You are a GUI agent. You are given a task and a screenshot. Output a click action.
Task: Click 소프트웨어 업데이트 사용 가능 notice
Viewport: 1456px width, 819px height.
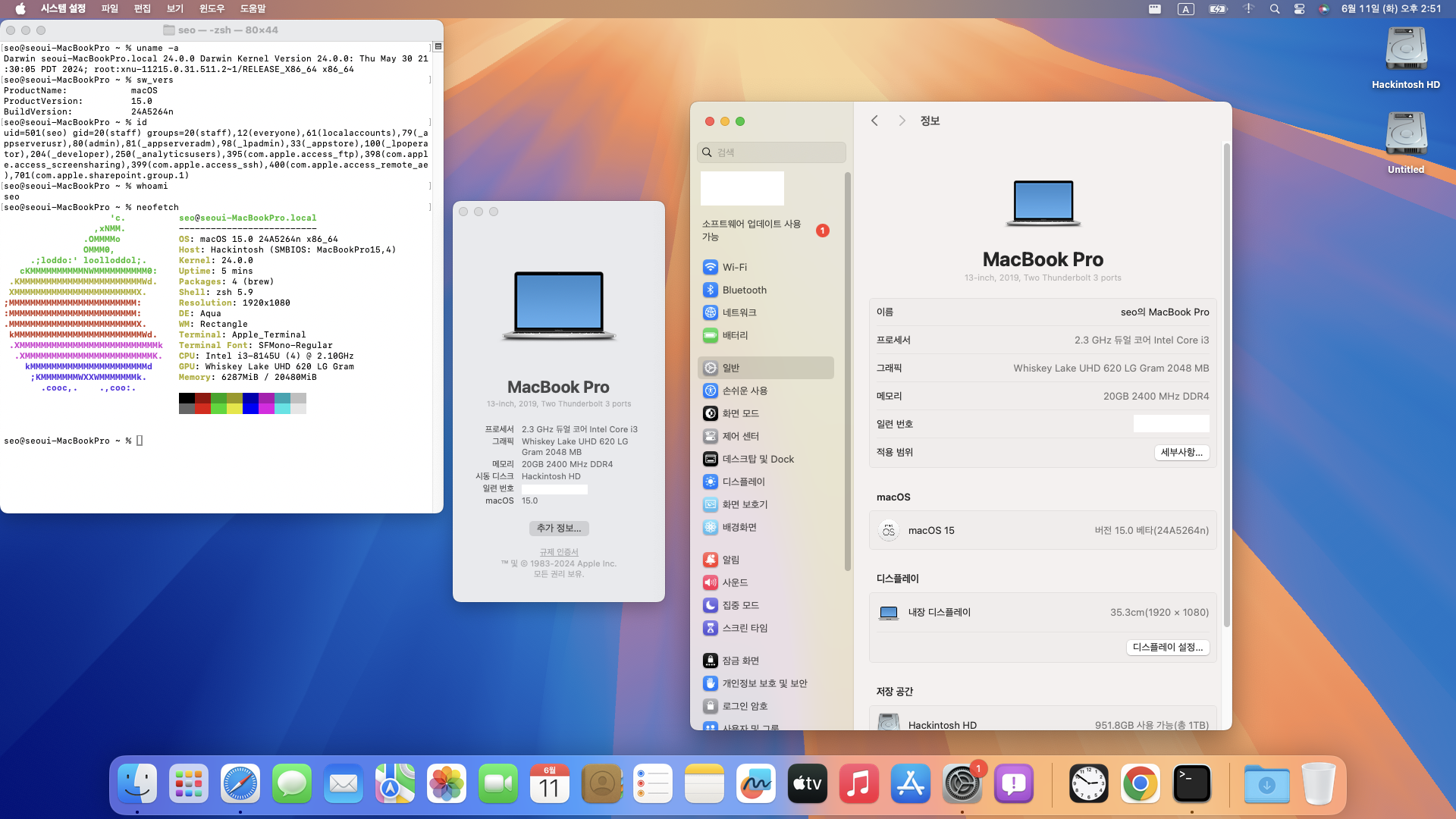pos(766,231)
